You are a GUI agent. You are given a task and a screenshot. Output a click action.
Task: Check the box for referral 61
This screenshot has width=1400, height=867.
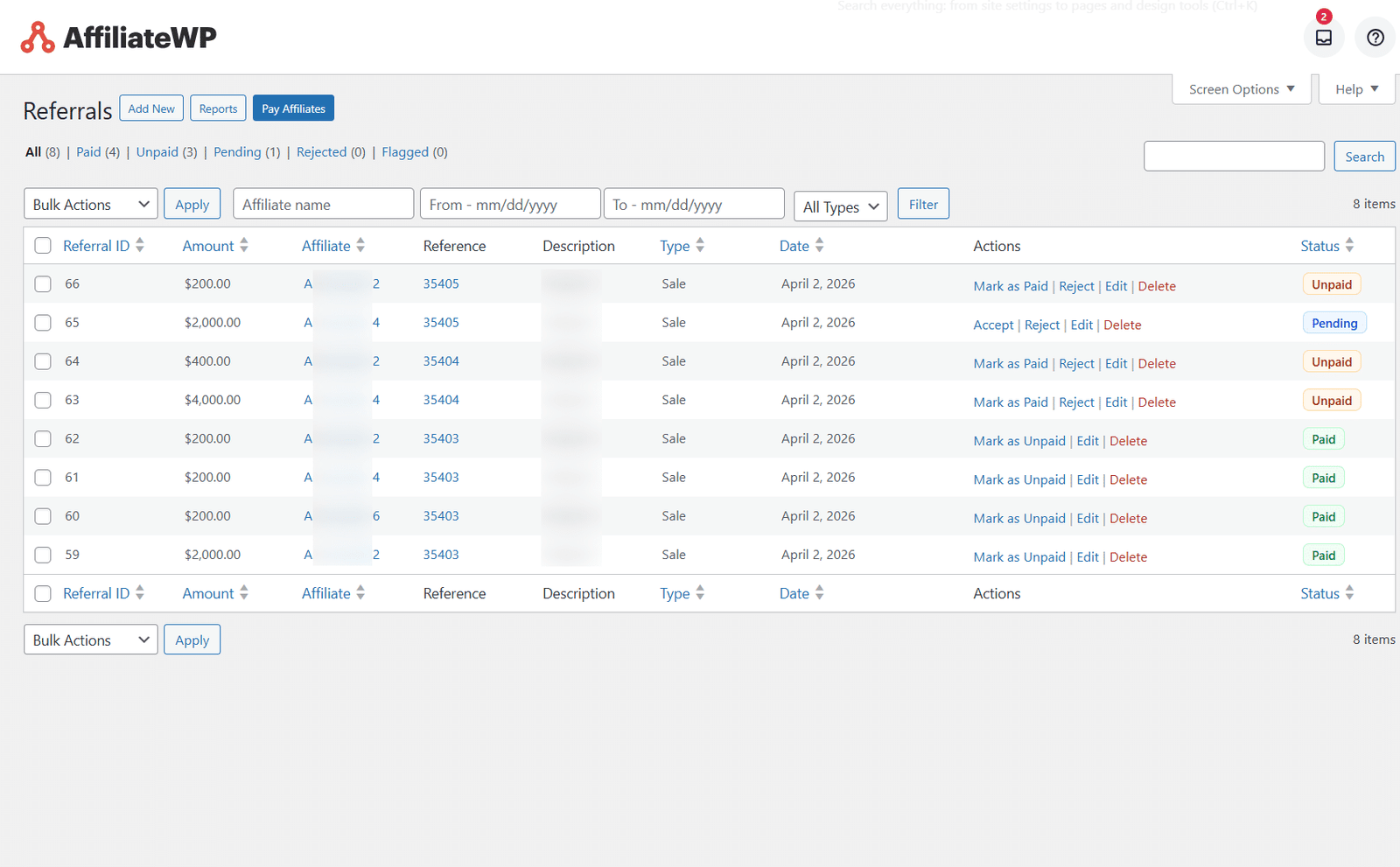(x=43, y=478)
